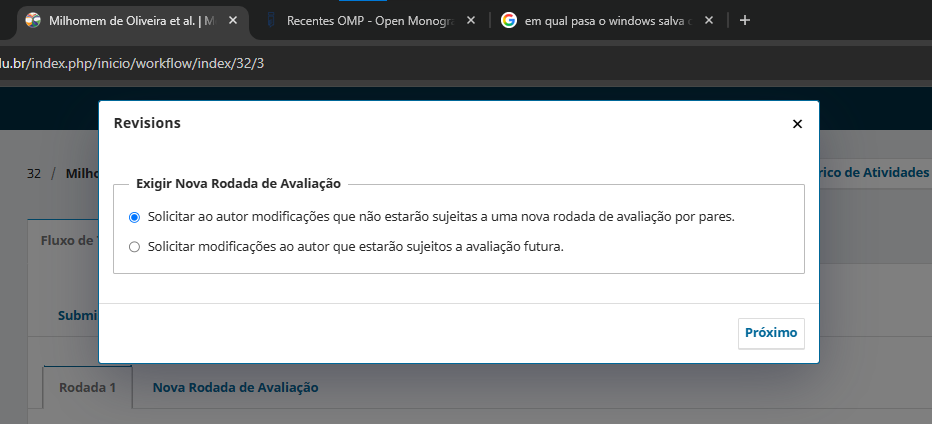The image size is (932, 424).
Task: Click the 'Fluxo de' workflow tab
Action: (63, 240)
